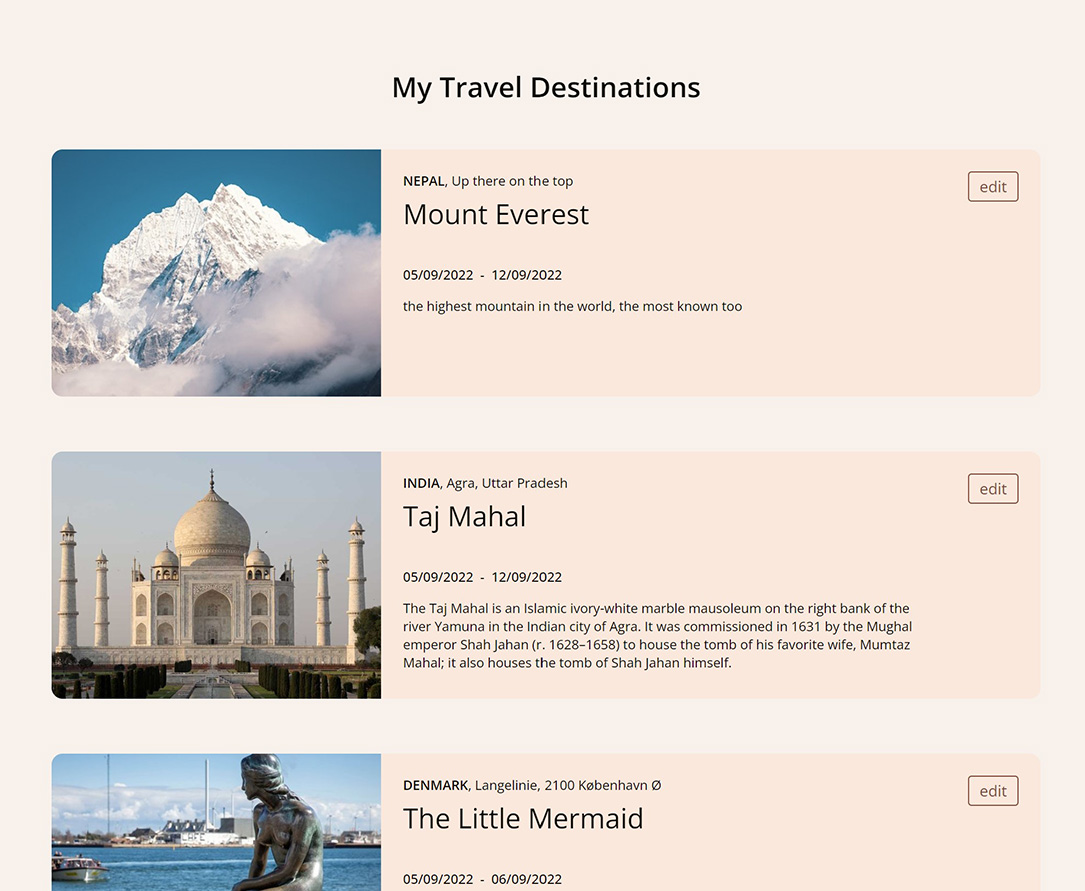Click the Taj Mahal description paragraph

click(x=655, y=635)
